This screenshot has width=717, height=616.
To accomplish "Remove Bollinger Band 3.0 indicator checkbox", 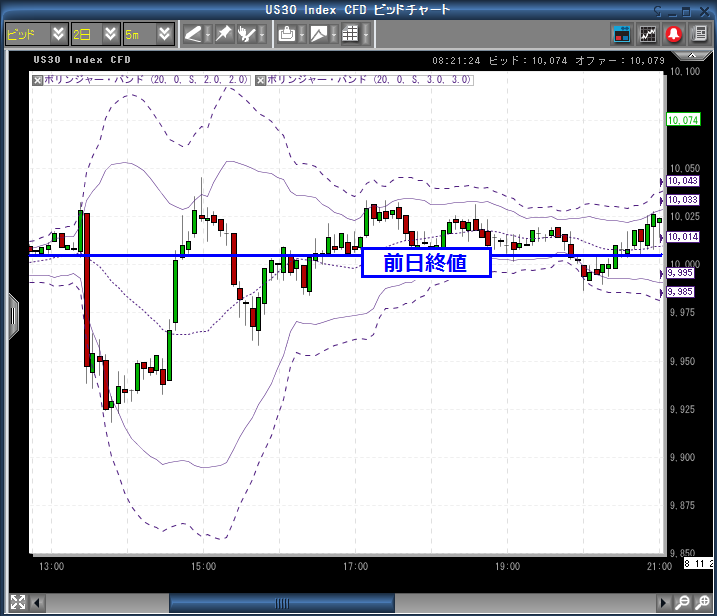I will (263, 78).
